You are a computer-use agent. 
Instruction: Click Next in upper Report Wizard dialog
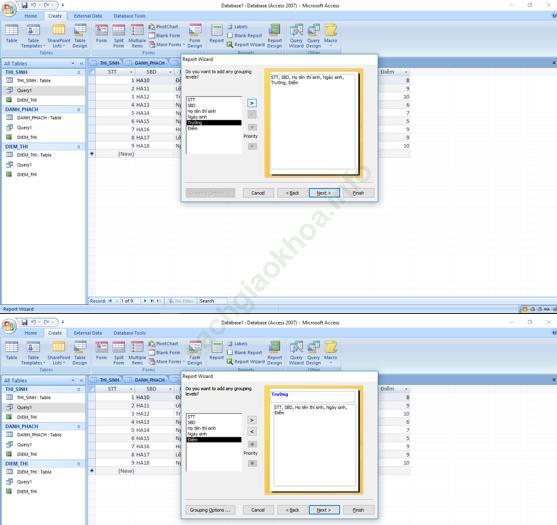pyautogui.click(x=324, y=193)
